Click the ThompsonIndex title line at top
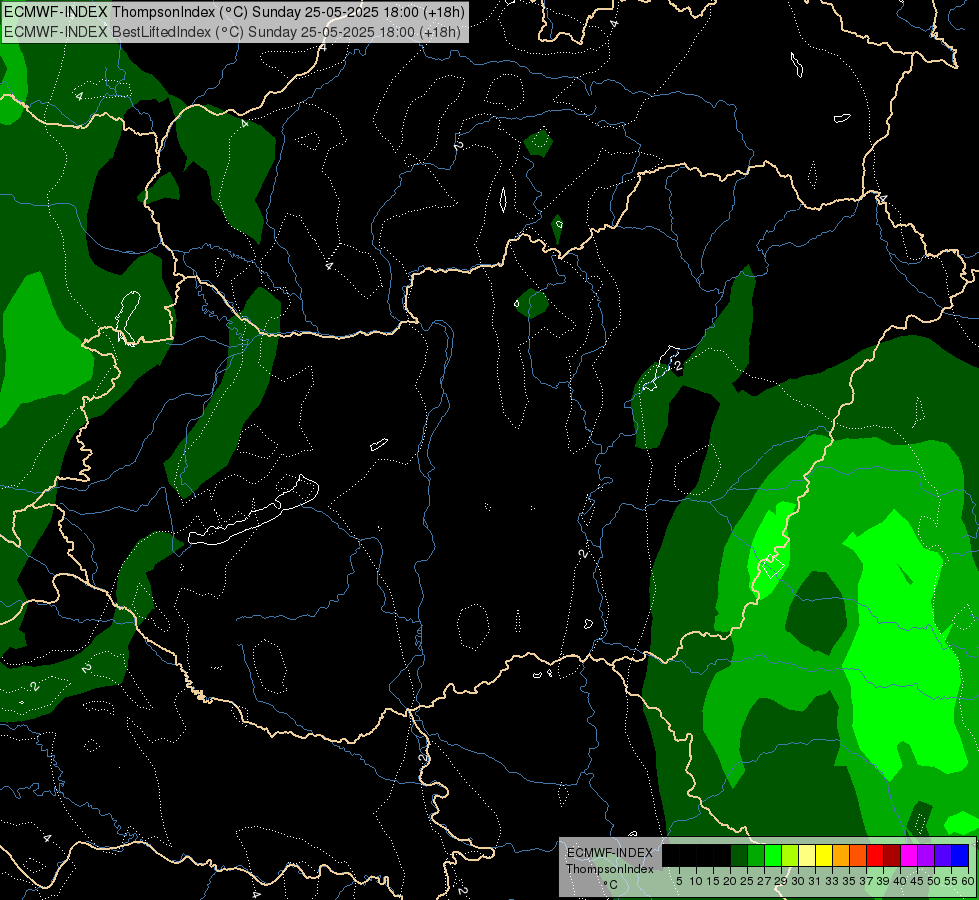The width and height of the screenshot is (979, 900). (234, 12)
